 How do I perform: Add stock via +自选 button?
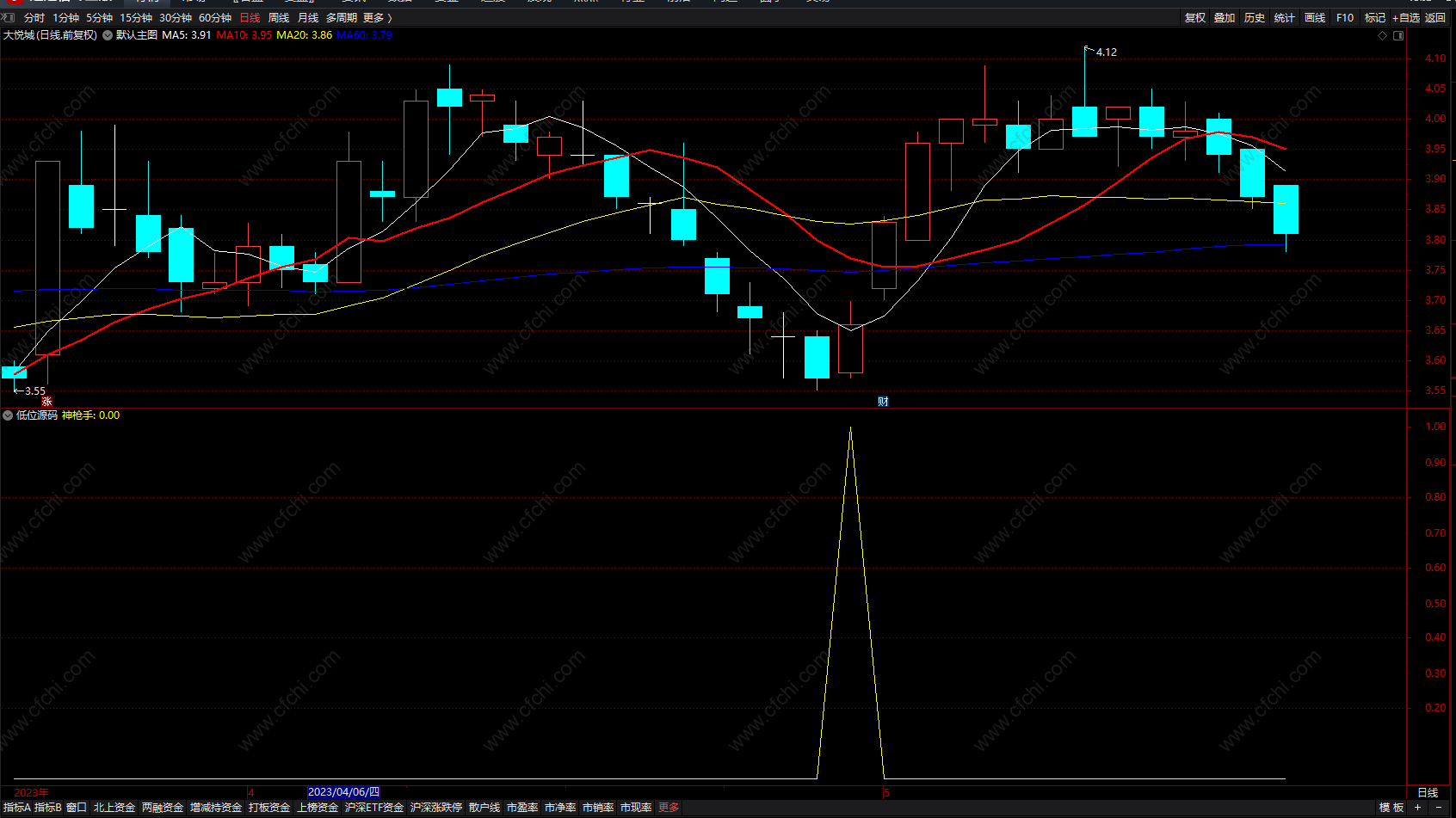(x=1406, y=17)
